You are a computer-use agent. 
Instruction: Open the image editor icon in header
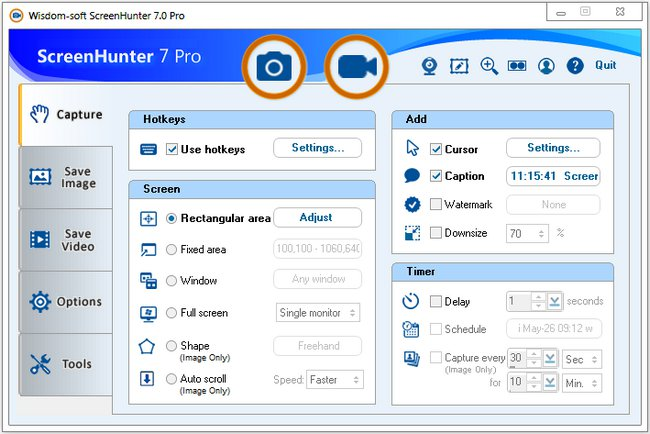[x=459, y=66]
